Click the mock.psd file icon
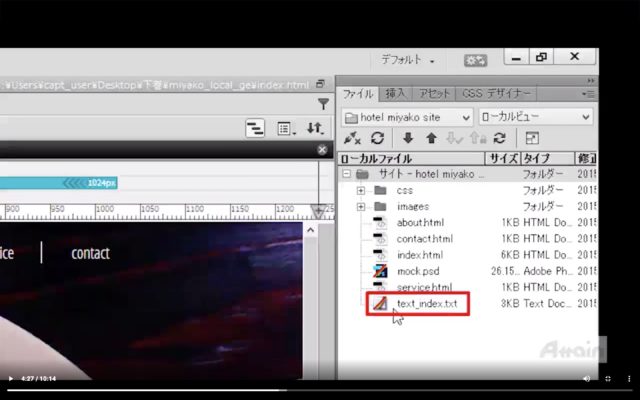The height and width of the screenshot is (400, 640). 380,271
